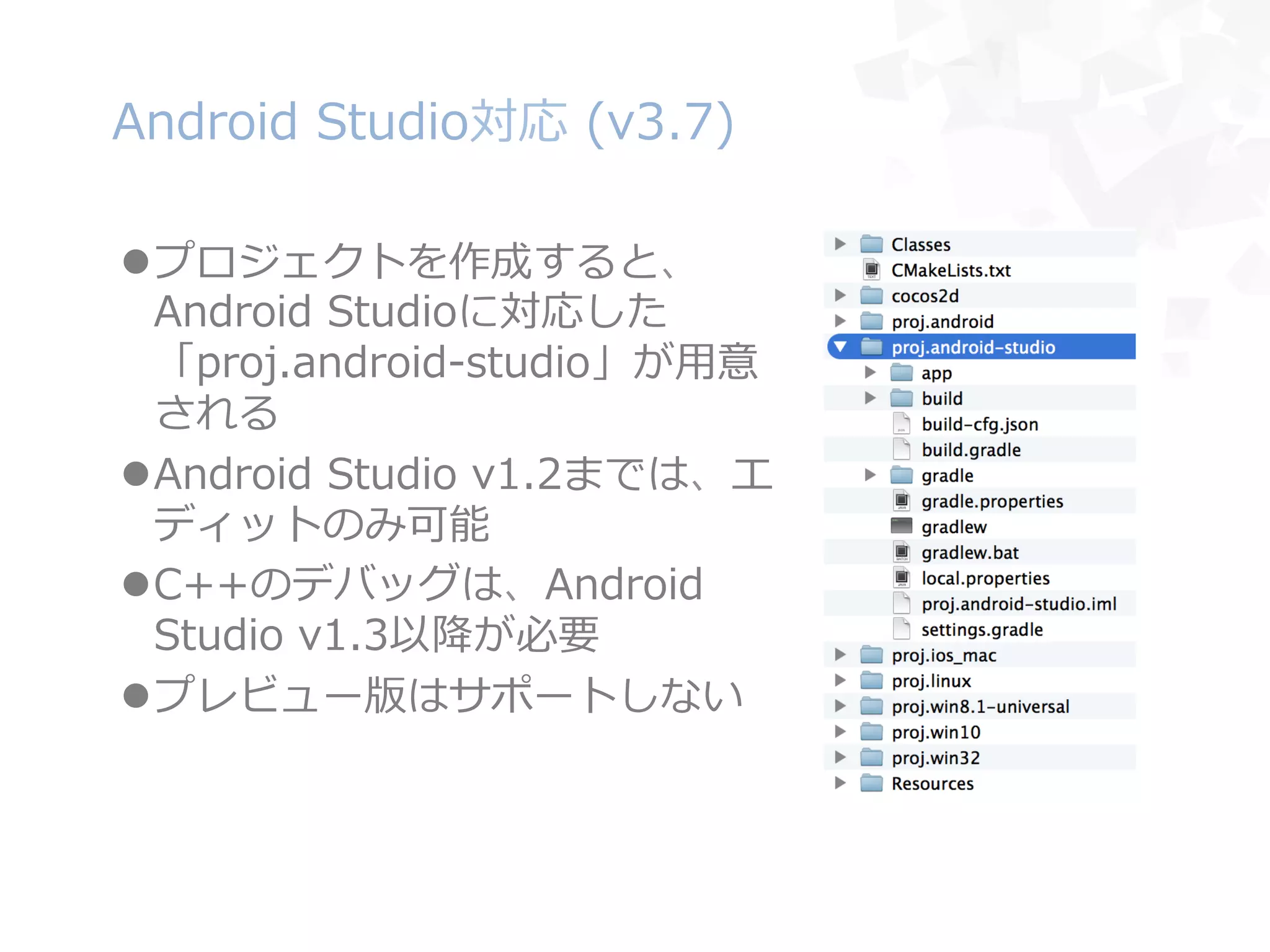The width and height of the screenshot is (1270, 952).
Task: Select the text 'settings.gradle'
Action: pos(982,630)
